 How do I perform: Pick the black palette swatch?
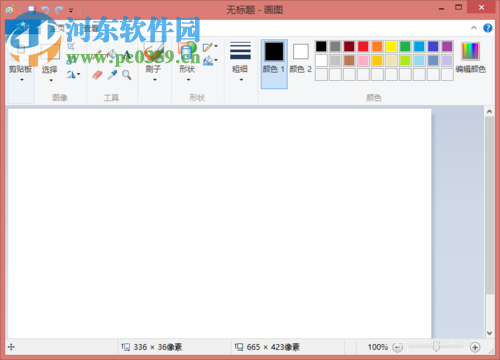click(x=321, y=46)
